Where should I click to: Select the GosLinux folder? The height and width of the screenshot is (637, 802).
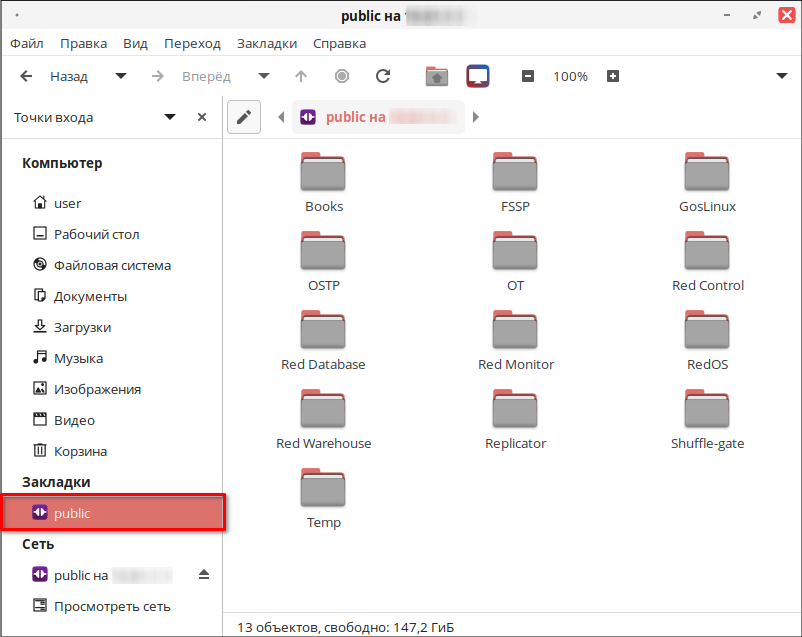(x=707, y=183)
